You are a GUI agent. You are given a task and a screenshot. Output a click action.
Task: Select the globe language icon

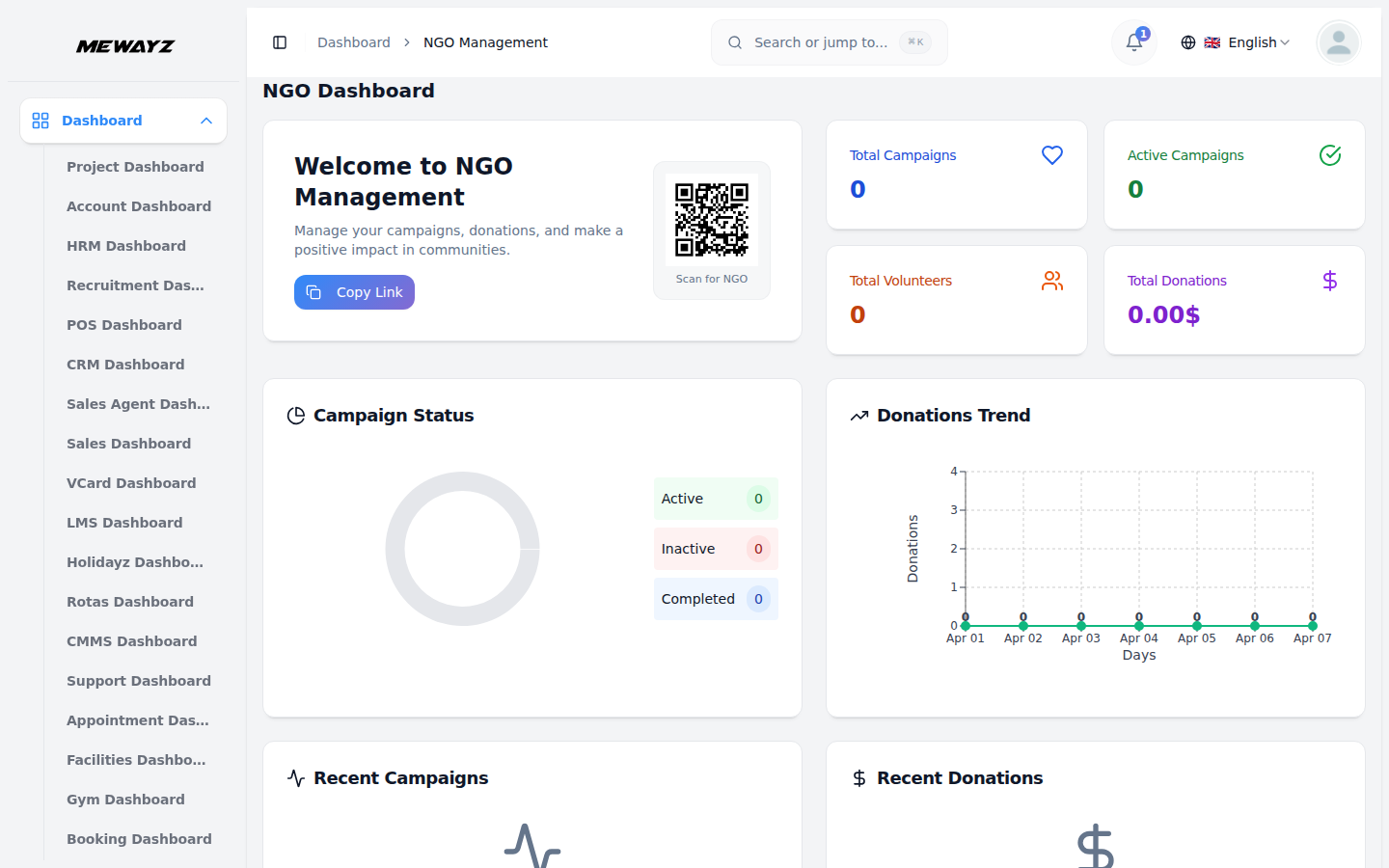point(1187,41)
